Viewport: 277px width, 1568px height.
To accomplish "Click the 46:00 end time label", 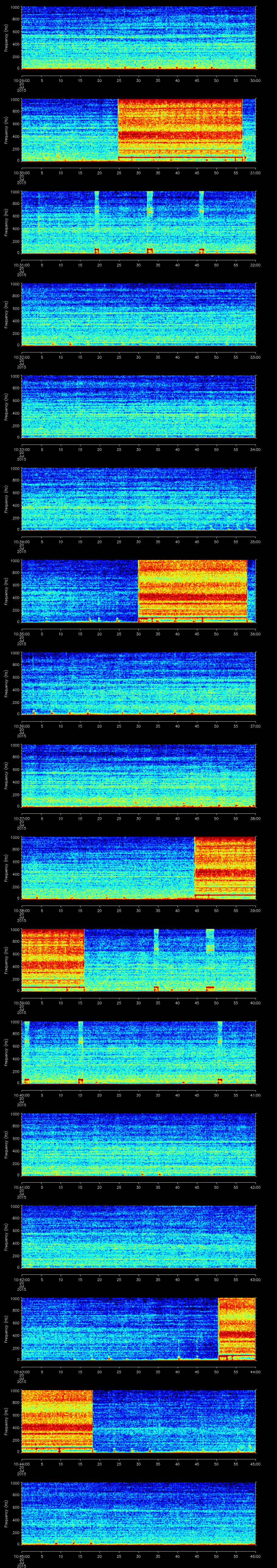I will point(255,1556).
